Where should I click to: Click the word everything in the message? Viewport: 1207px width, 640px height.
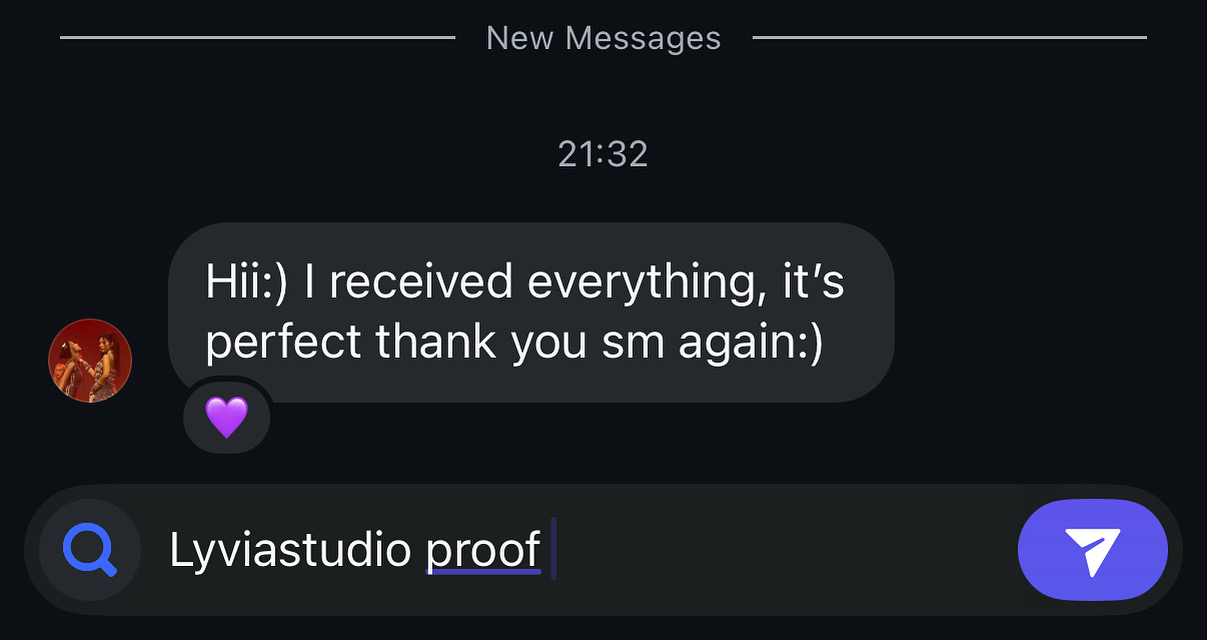pos(639,284)
